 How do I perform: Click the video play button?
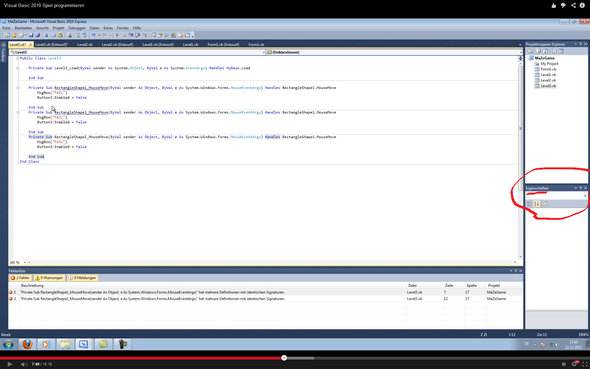click(9, 364)
